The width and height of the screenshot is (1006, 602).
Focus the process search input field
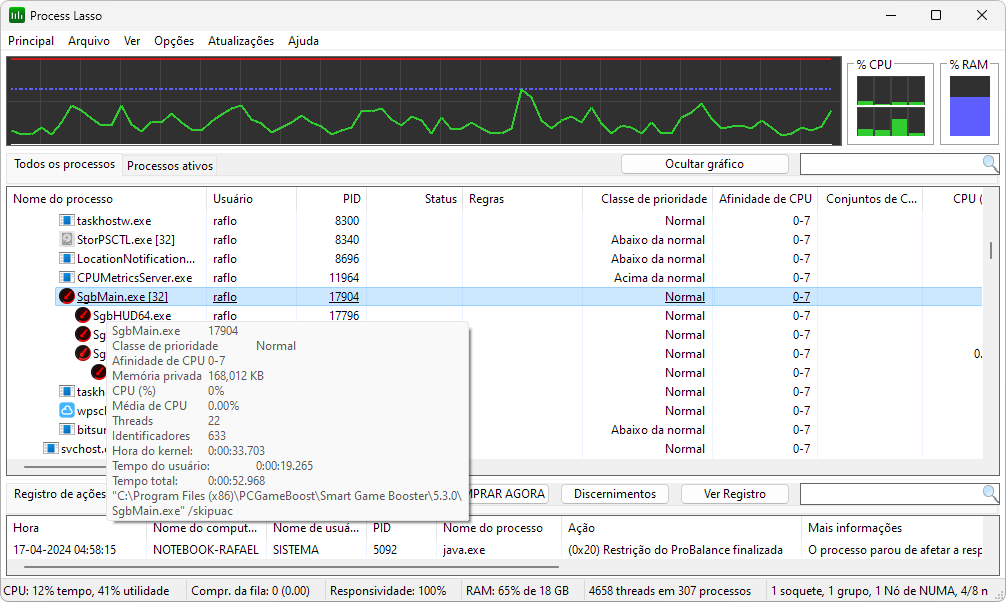coord(891,164)
